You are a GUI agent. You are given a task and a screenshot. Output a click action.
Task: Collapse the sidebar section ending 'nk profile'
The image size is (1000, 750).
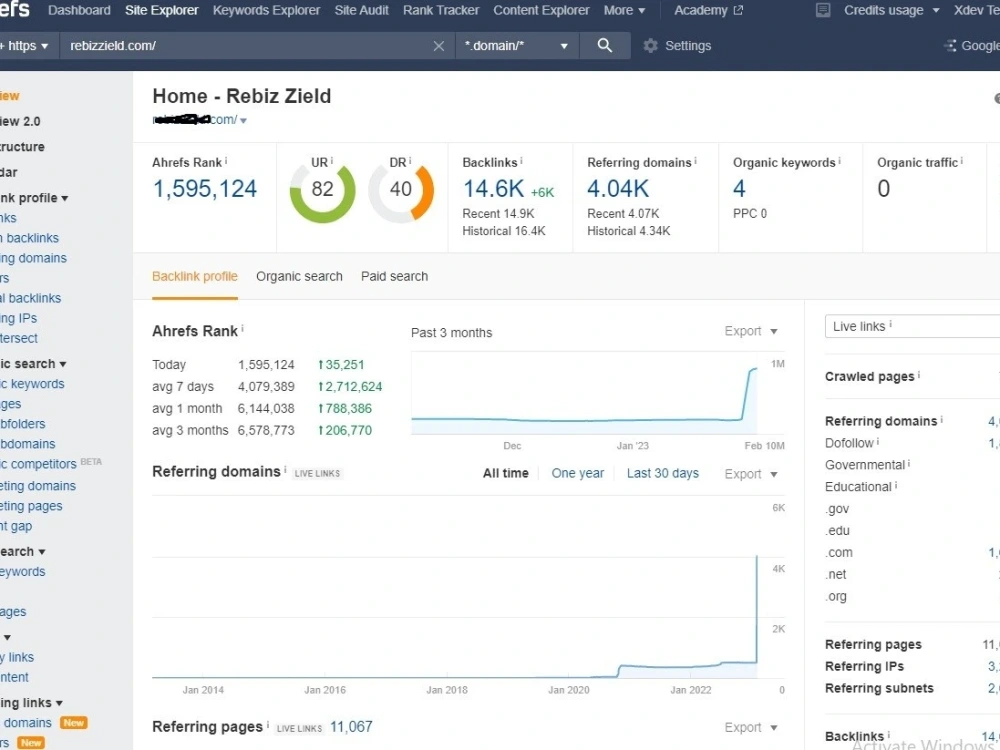point(34,198)
